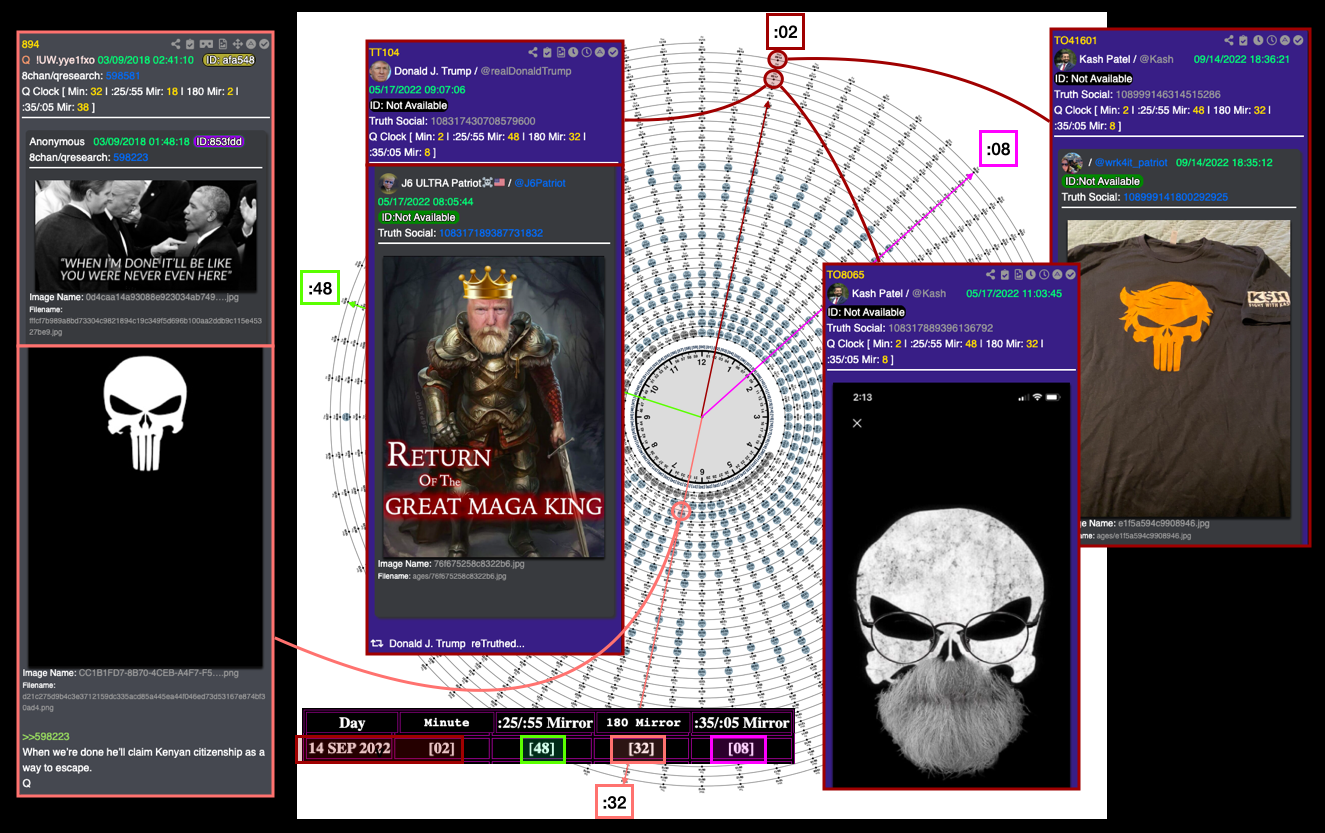Click the Truth Social ID 108317889396136792

point(940,328)
